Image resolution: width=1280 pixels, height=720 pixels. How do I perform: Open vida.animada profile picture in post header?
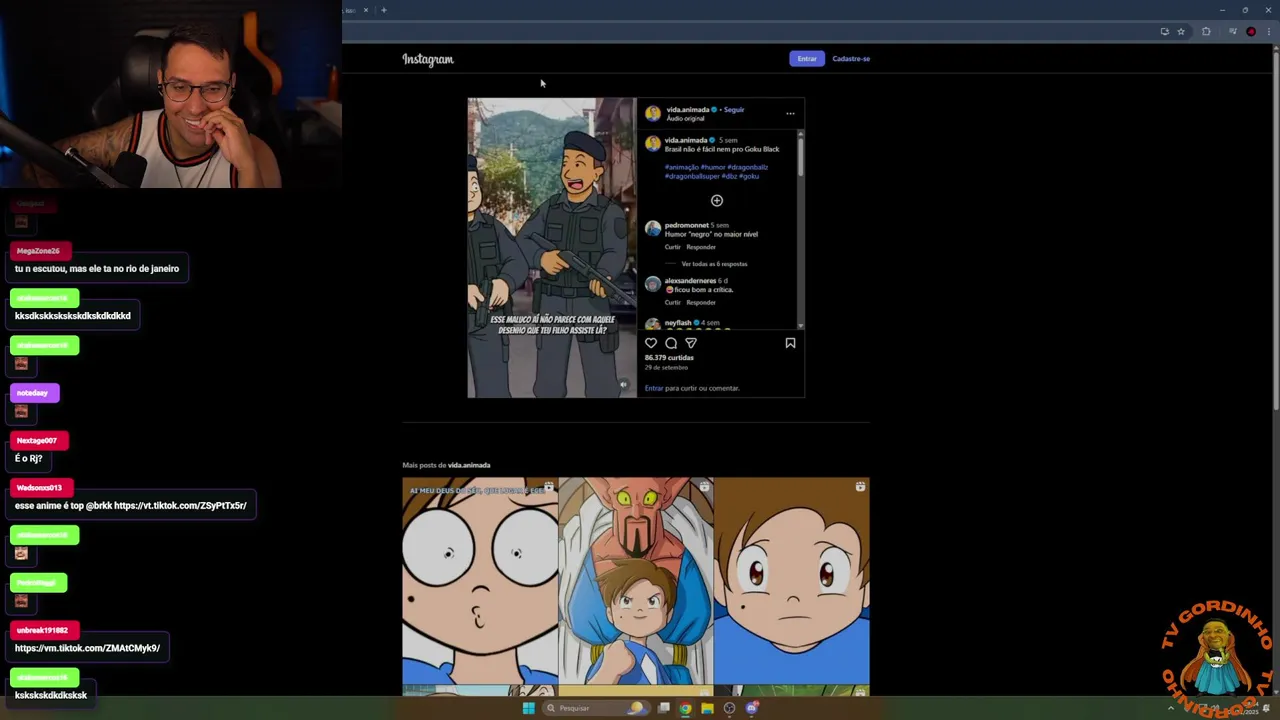pyautogui.click(x=653, y=113)
